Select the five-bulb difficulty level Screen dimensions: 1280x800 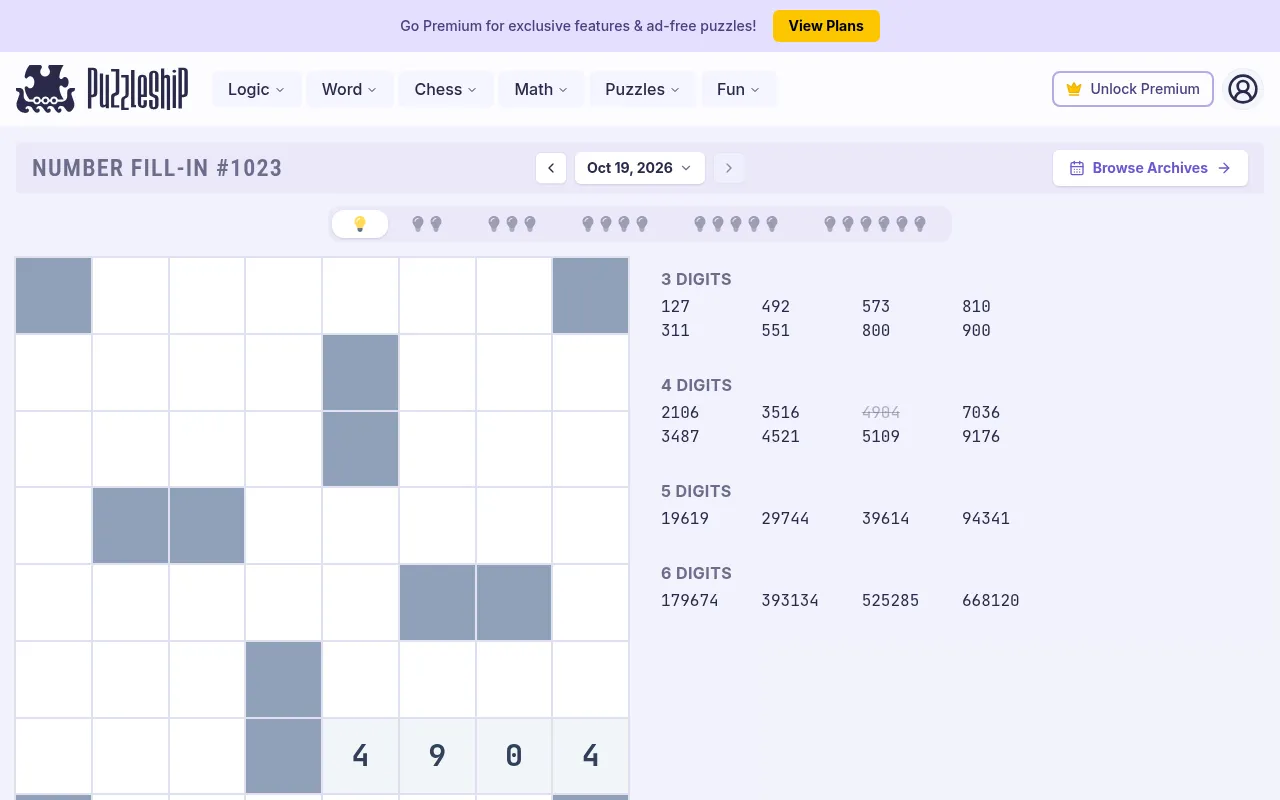[x=736, y=224]
